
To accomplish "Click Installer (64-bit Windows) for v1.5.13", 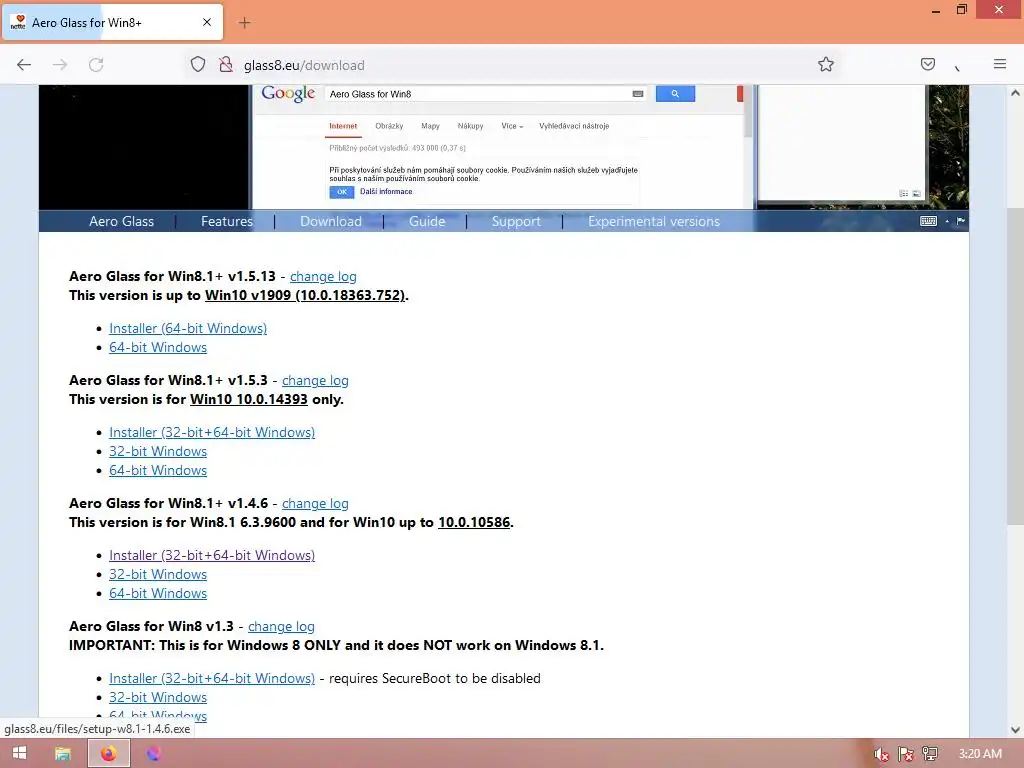I will (x=188, y=328).
